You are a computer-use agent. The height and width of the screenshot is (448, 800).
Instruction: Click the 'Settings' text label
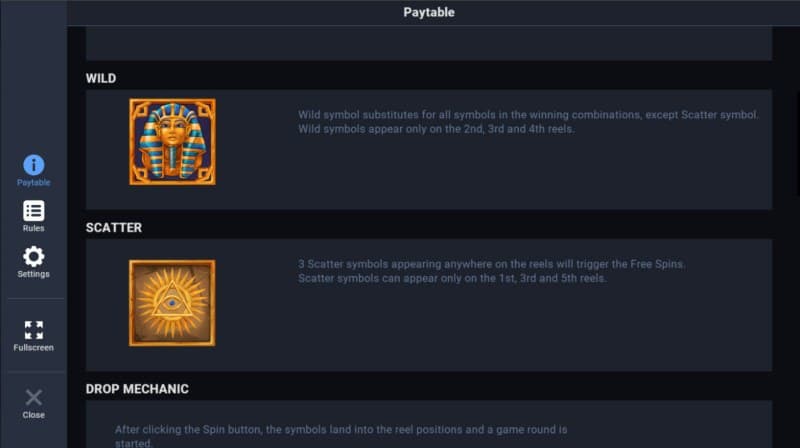click(x=33, y=274)
